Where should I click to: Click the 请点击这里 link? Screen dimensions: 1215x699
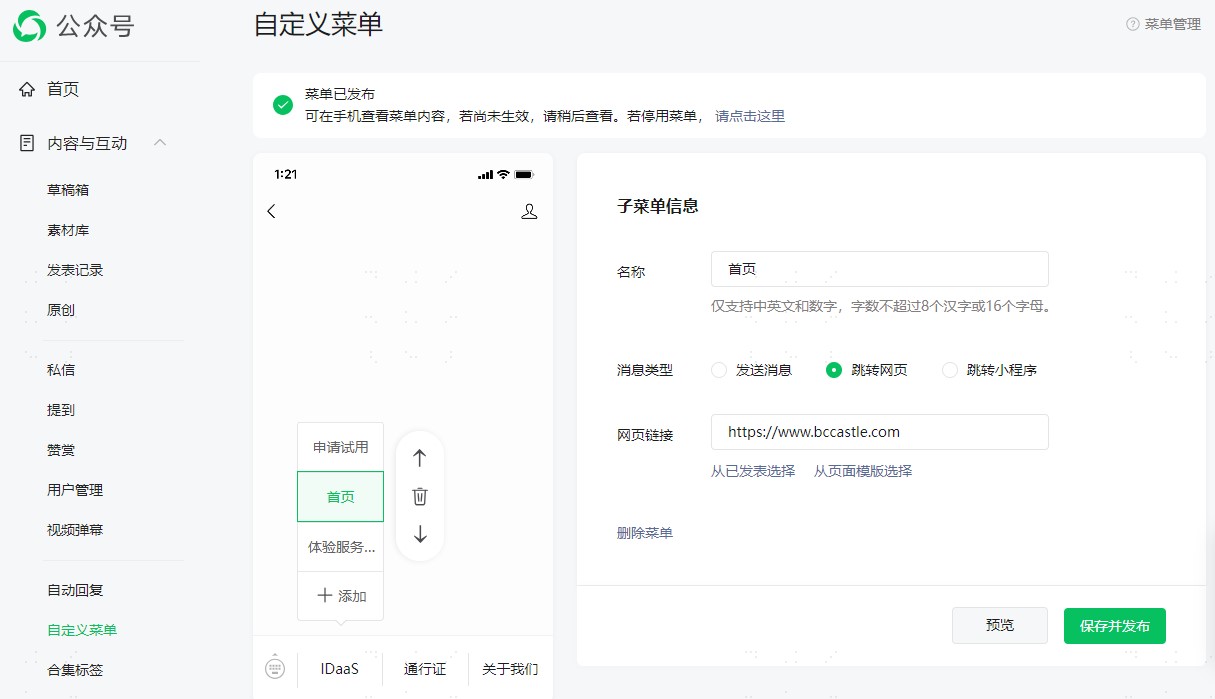(750, 116)
